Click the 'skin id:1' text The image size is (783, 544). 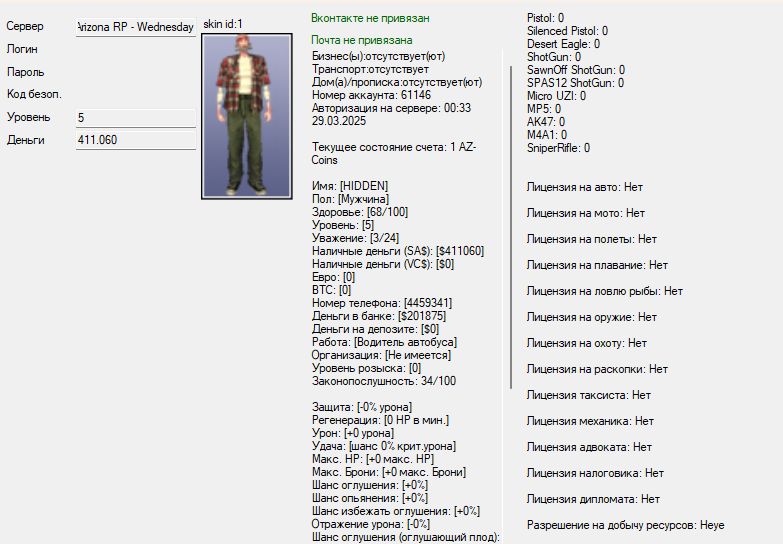tap(223, 24)
